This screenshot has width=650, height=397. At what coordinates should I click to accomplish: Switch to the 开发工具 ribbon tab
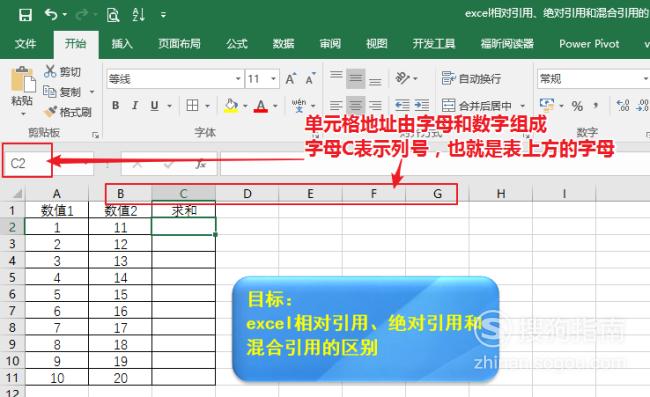[434, 44]
